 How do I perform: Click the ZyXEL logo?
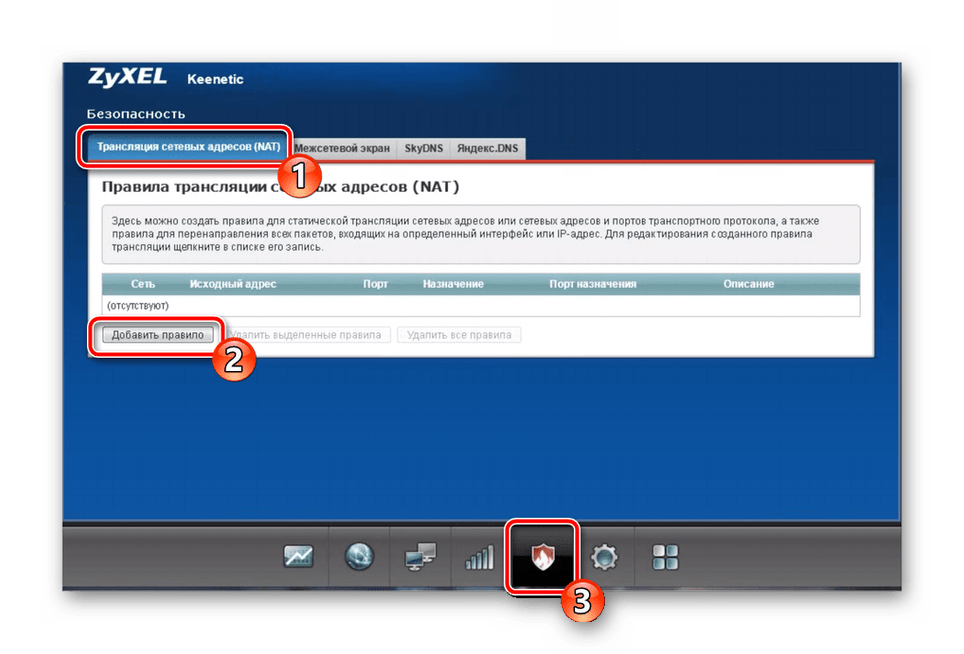[127, 77]
